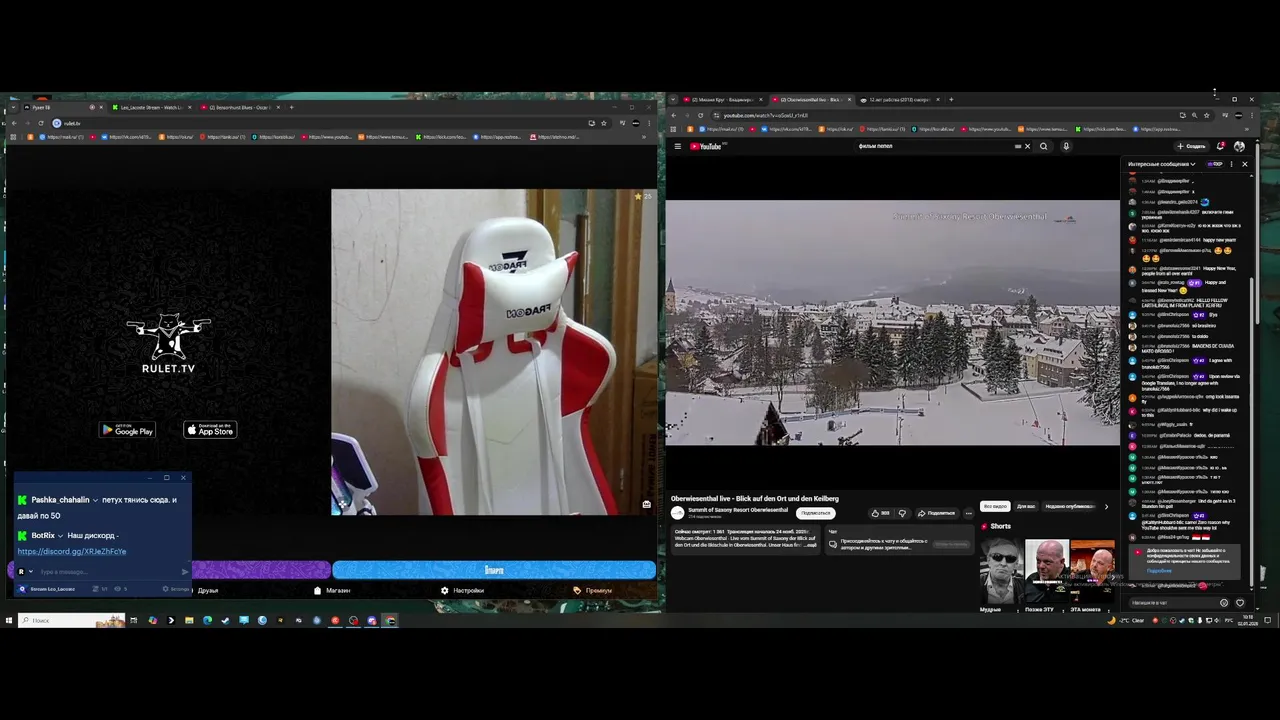Click the overlay chat message input
This screenshot has height=720, width=1280.
tap(105, 572)
